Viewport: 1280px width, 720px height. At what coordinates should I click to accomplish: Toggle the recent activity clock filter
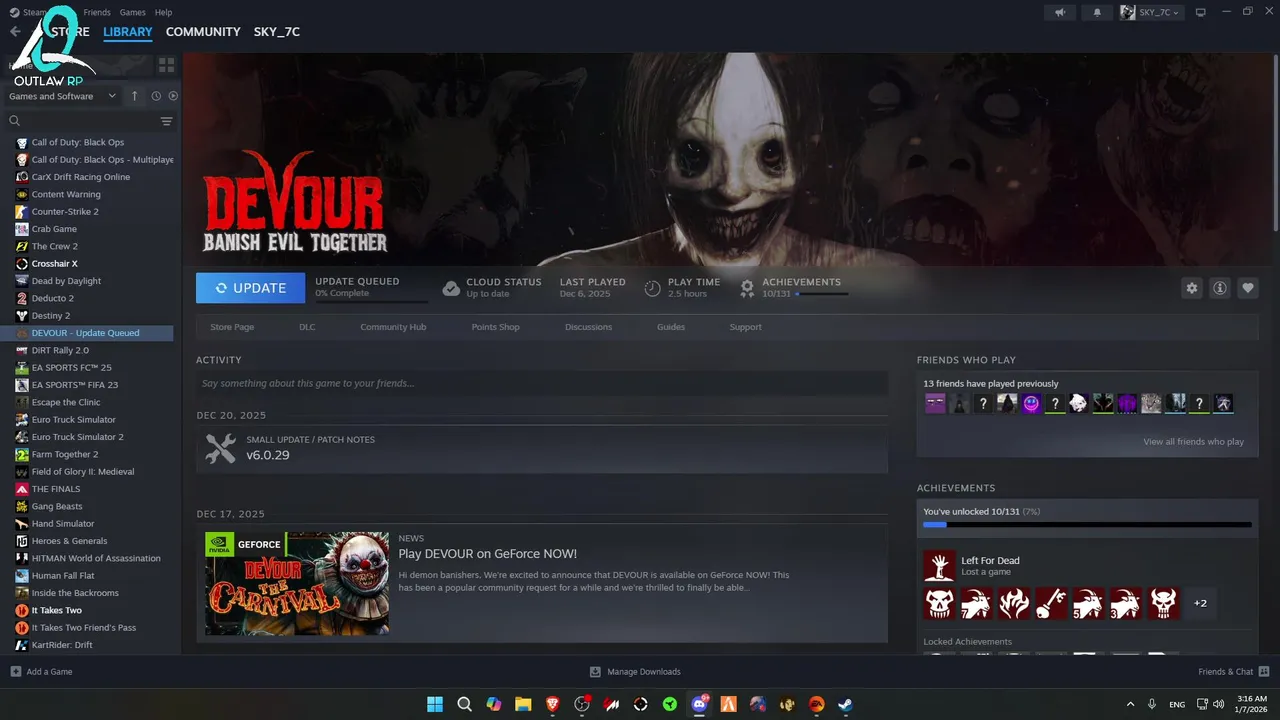(x=156, y=96)
